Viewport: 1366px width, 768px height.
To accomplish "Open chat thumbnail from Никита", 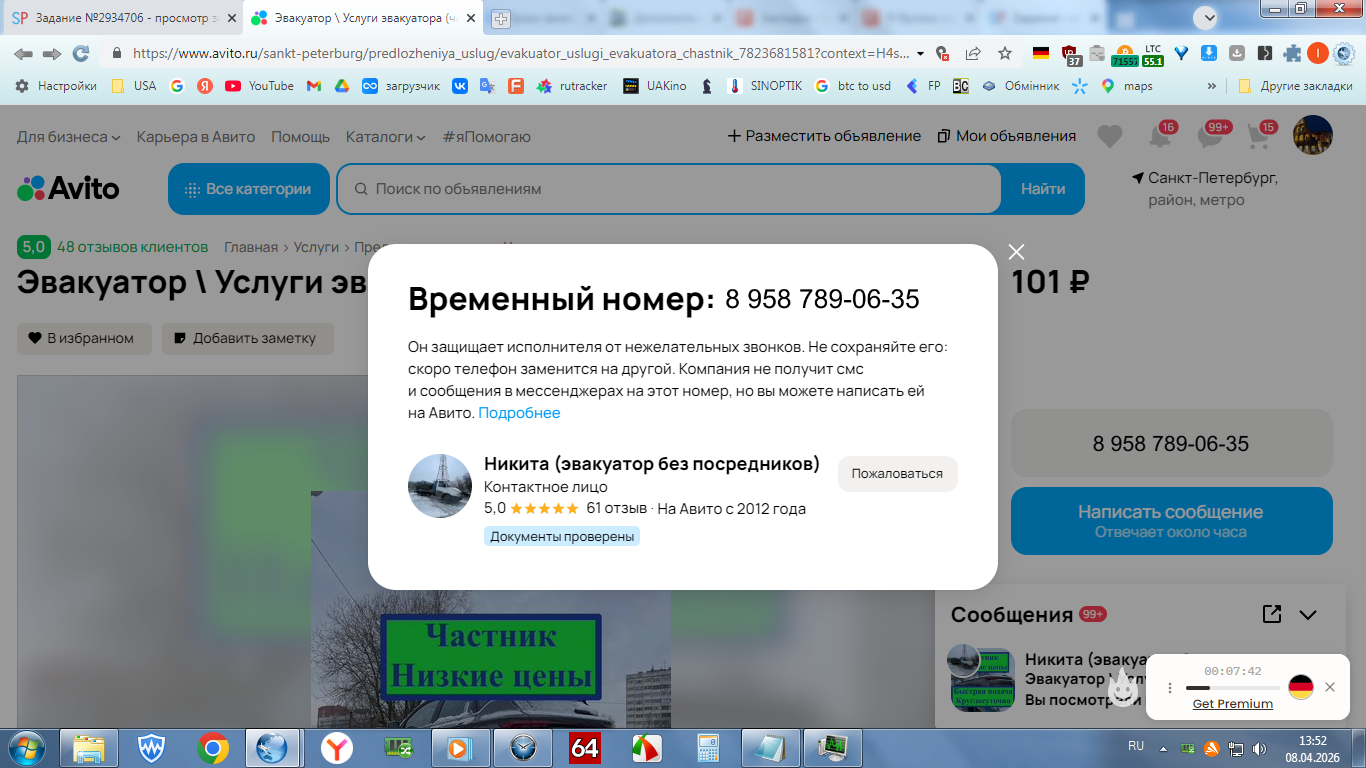I will tap(980, 678).
